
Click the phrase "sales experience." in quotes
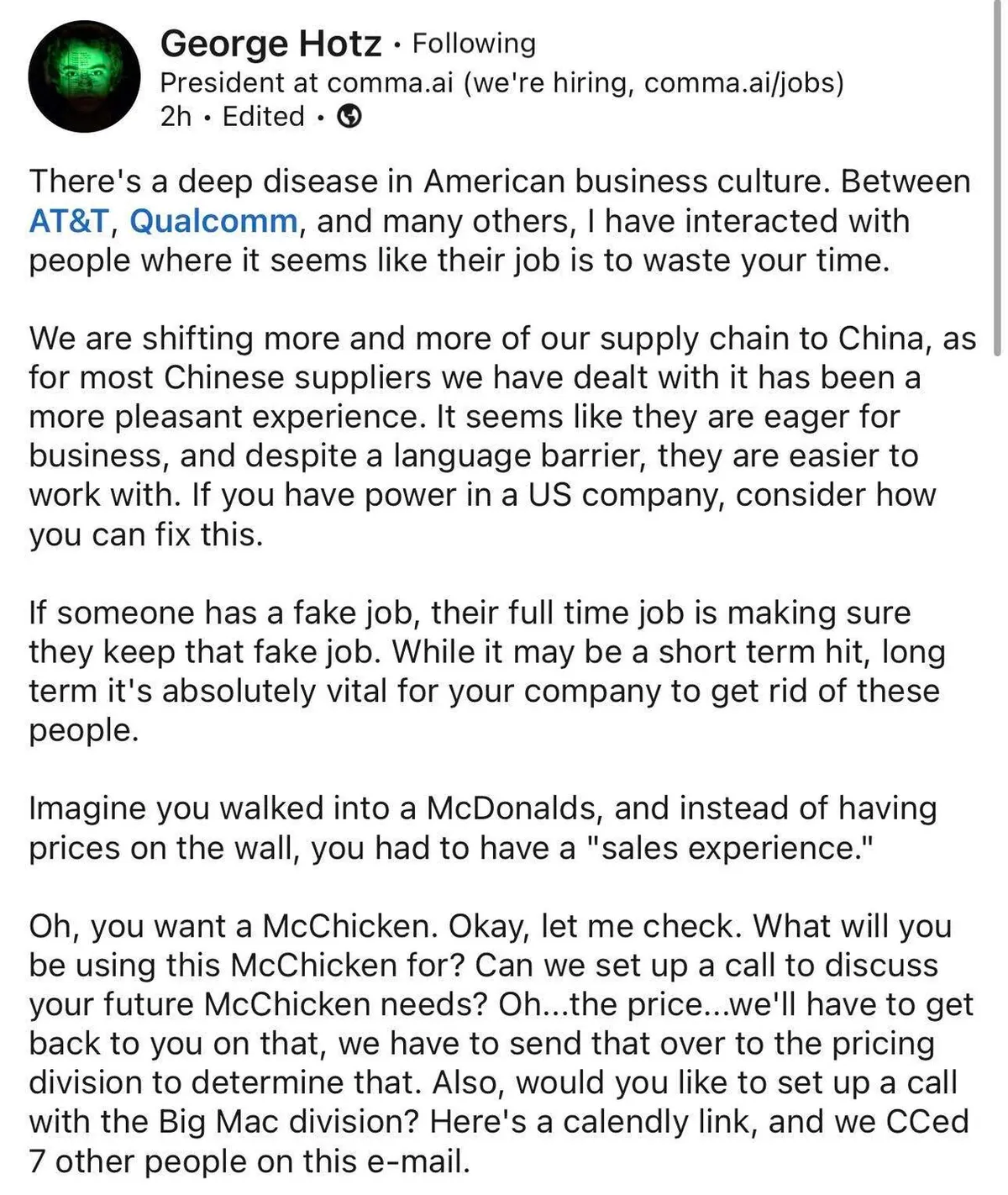pos(722,848)
